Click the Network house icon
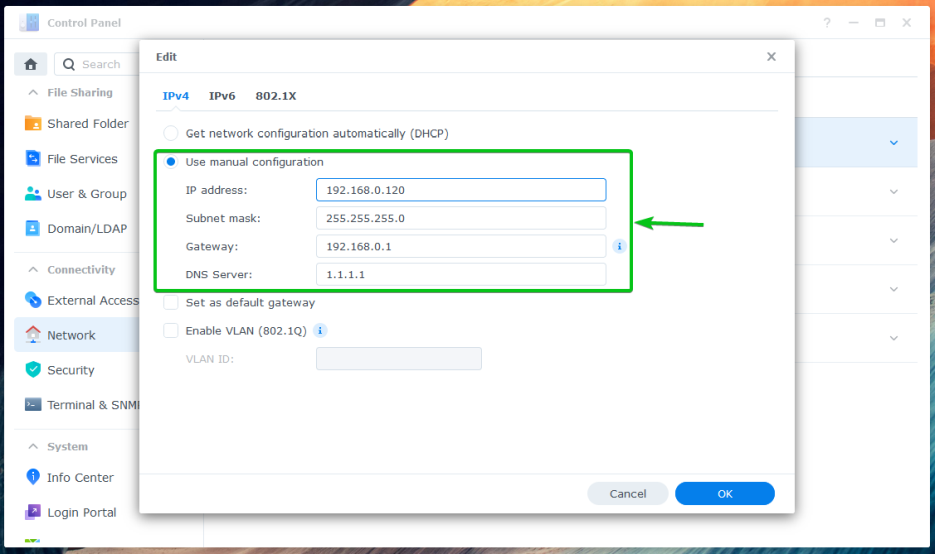 (x=33, y=335)
